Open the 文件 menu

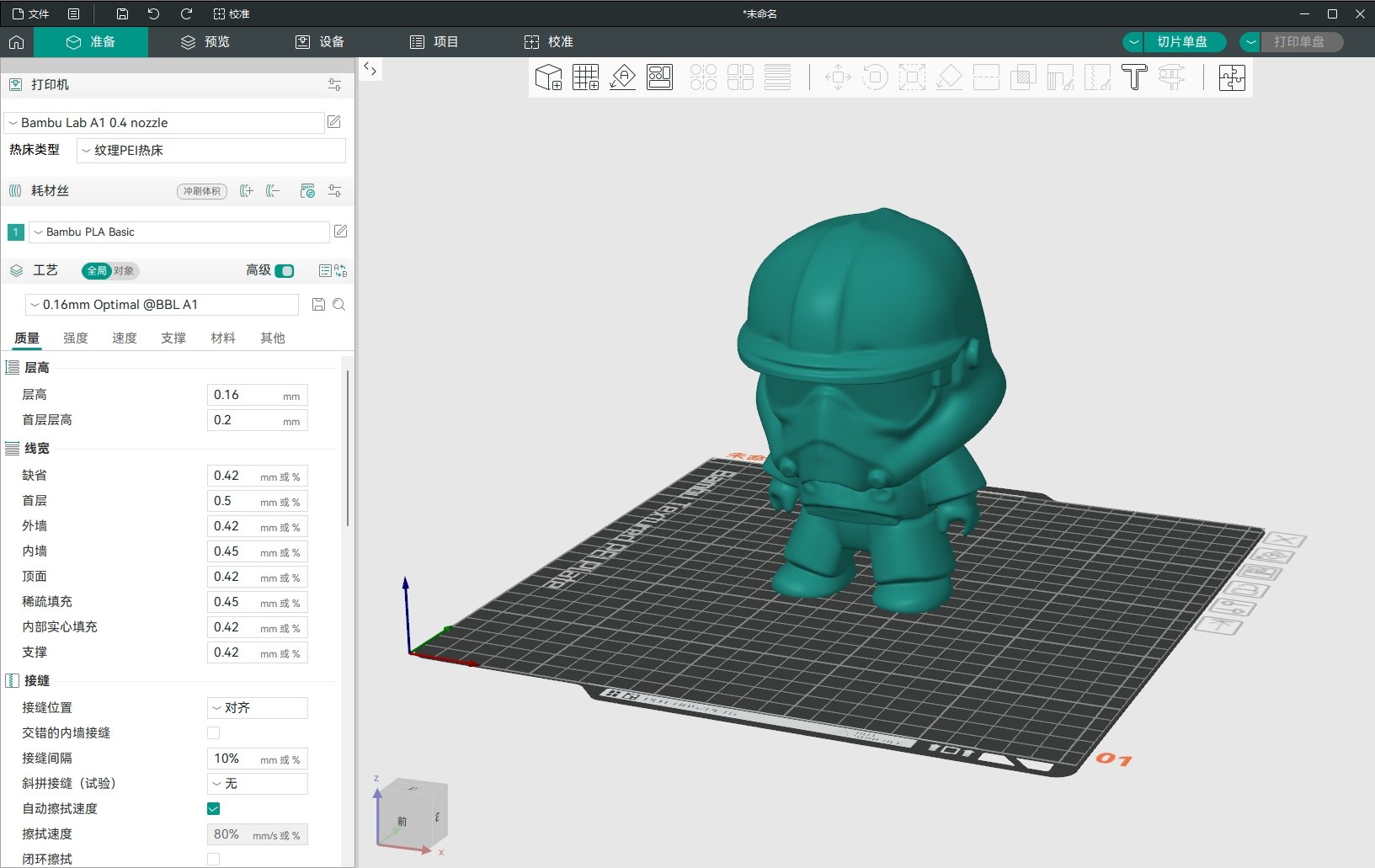tap(30, 13)
